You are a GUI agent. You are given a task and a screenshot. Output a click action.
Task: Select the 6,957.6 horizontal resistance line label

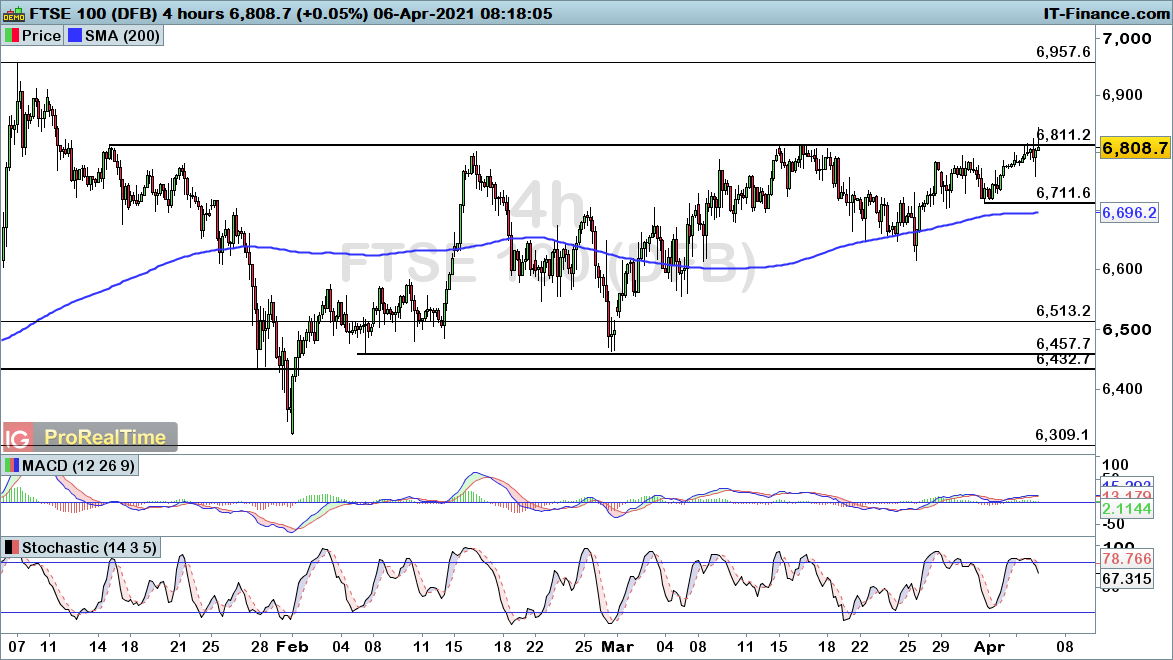click(x=1062, y=52)
